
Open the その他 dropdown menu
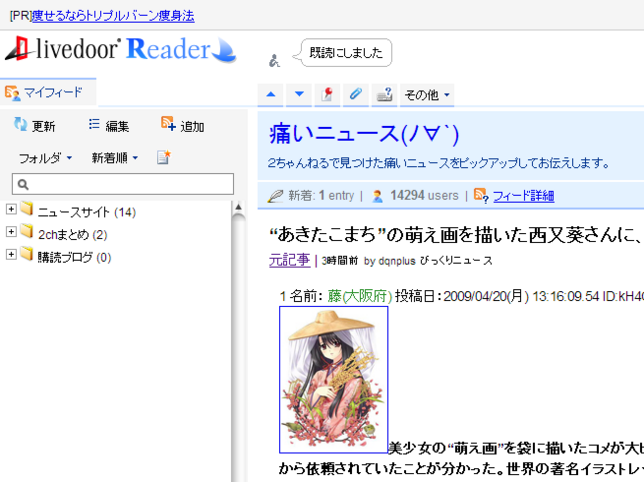(x=427, y=95)
